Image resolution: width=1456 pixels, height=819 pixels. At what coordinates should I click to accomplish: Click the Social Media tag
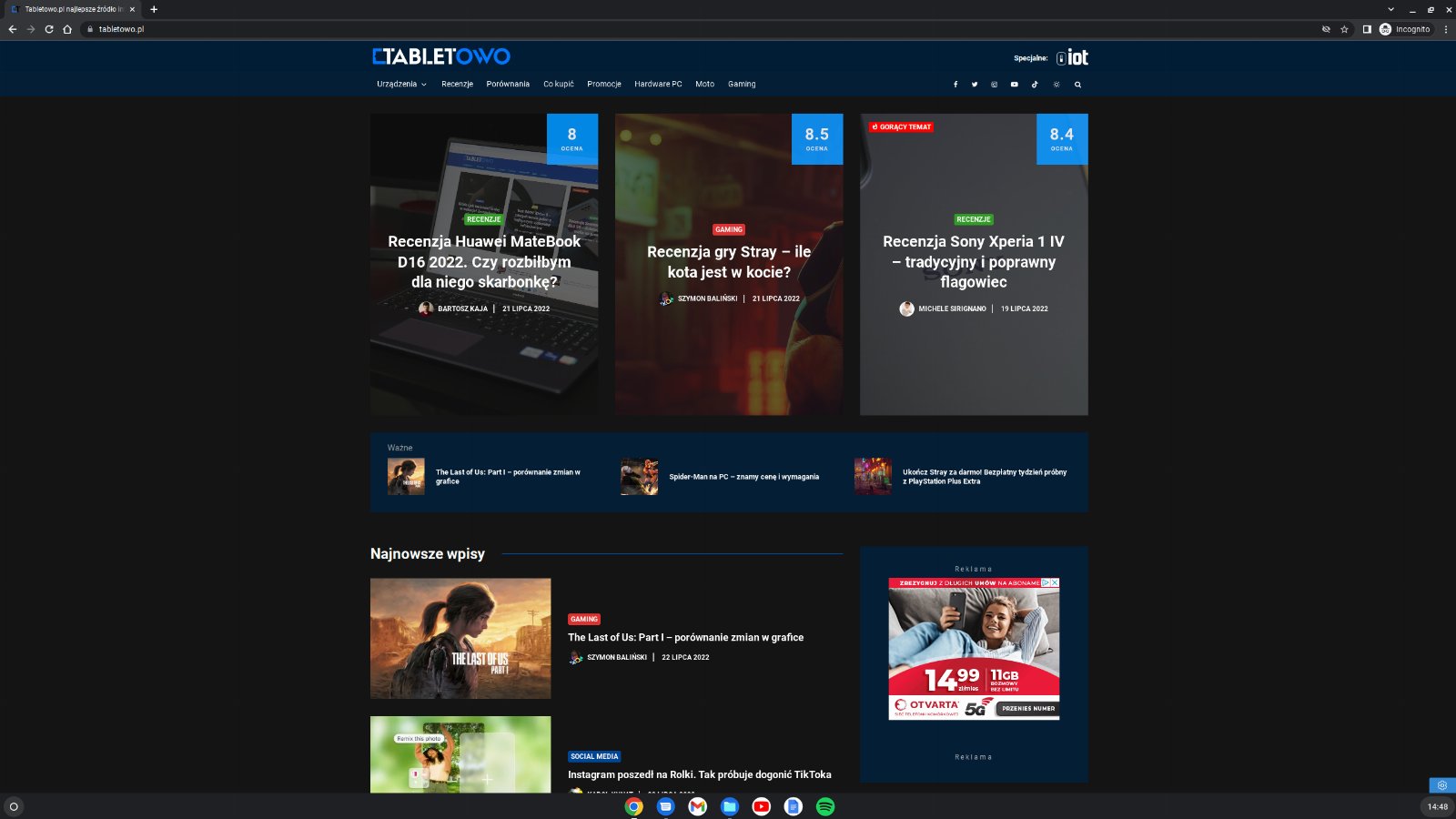click(x=594, y=756)
